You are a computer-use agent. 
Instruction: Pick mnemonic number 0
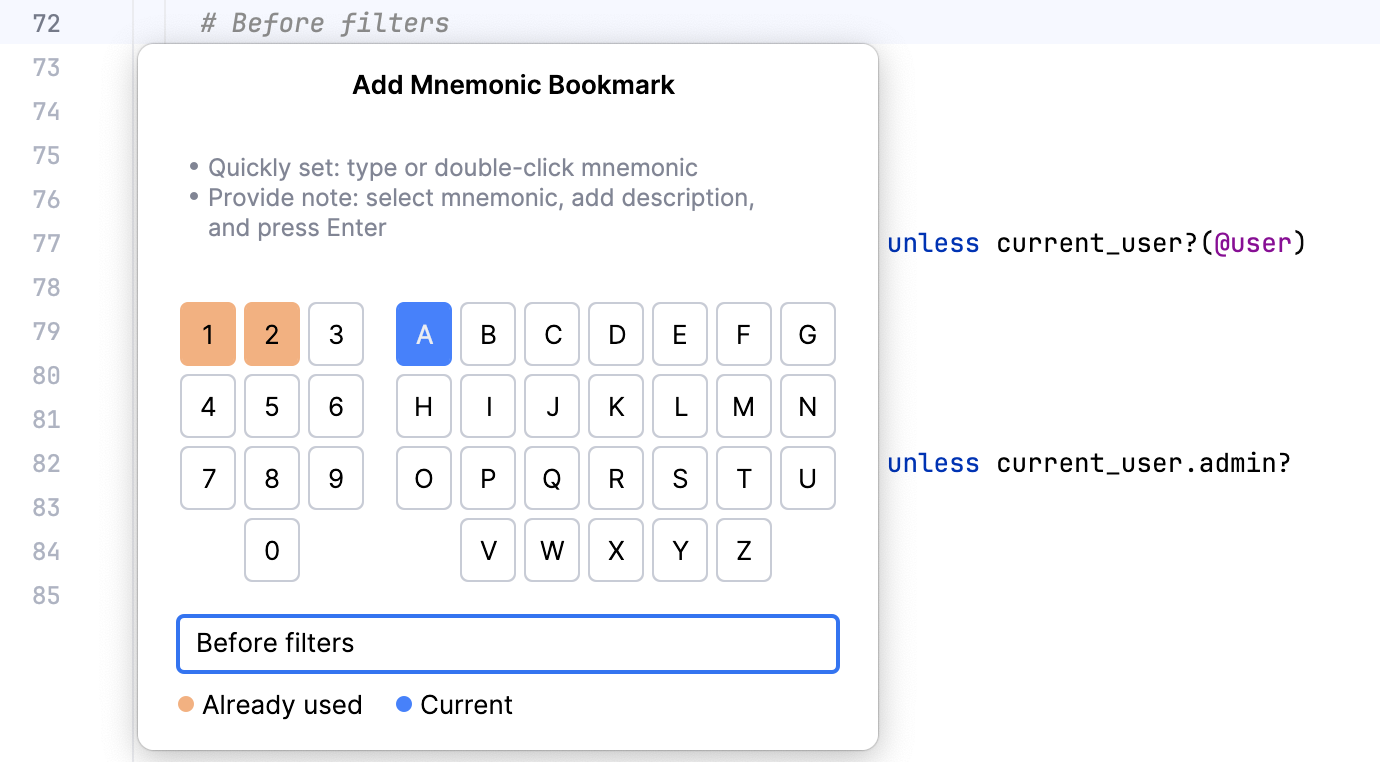tap(272, 550)
